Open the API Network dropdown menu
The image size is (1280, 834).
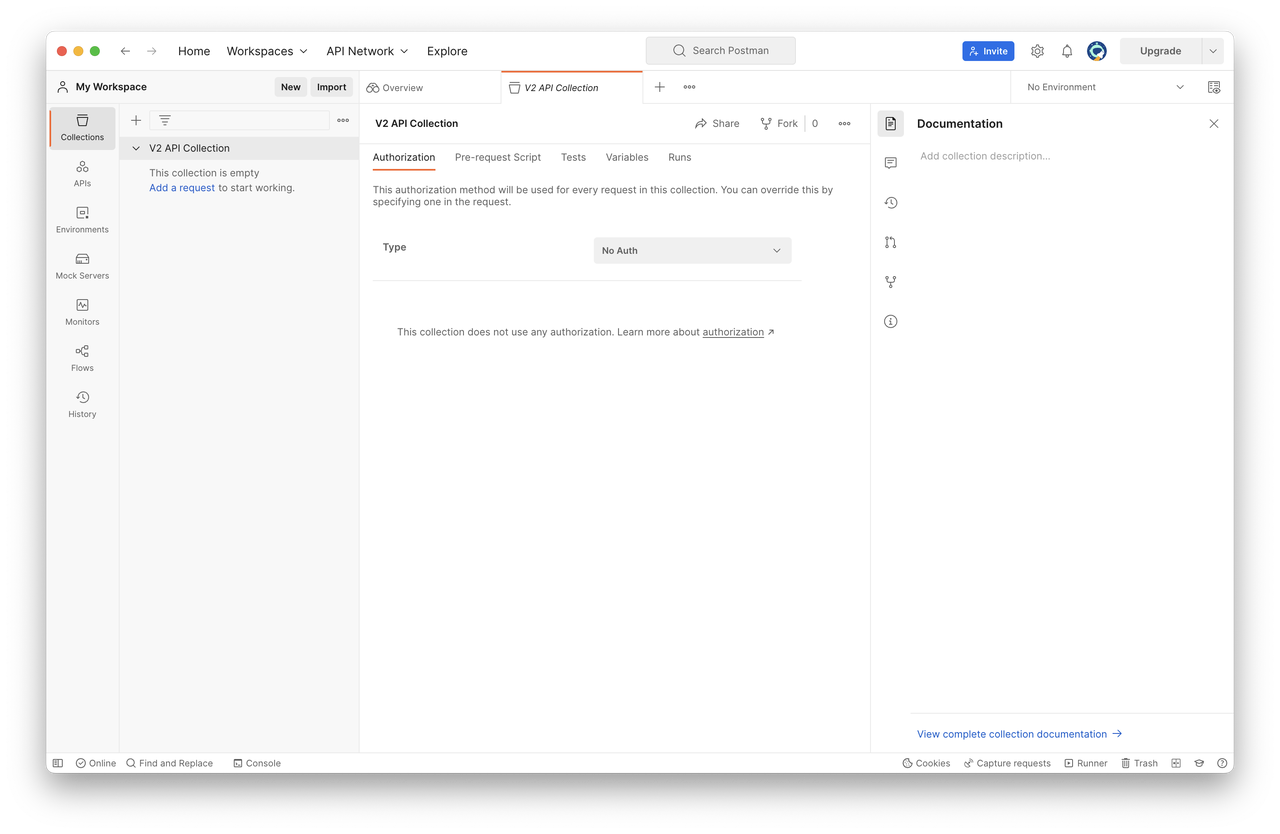coord(367,51)
